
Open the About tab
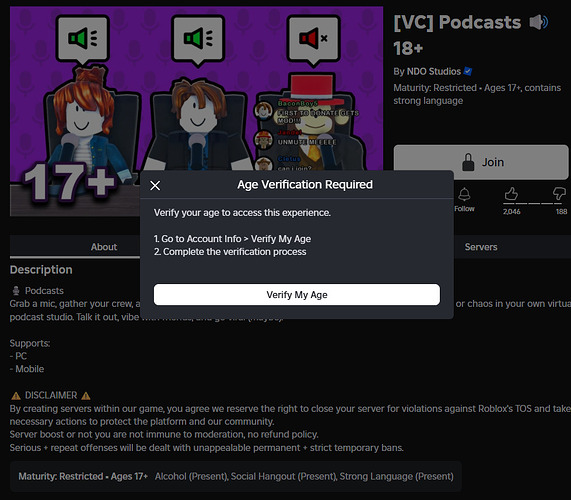pyautogui.click(x=104, y=247)
